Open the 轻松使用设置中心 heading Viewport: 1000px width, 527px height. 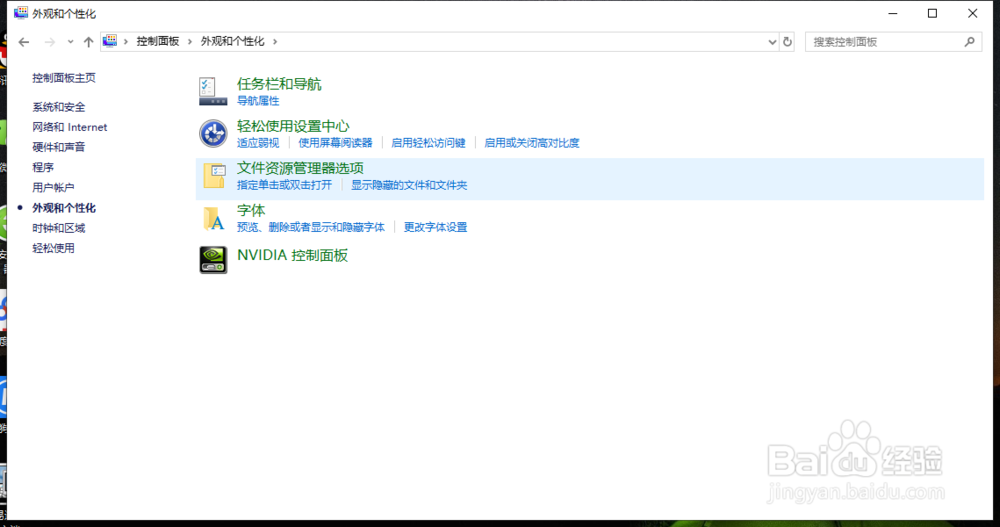coord(293,126)
